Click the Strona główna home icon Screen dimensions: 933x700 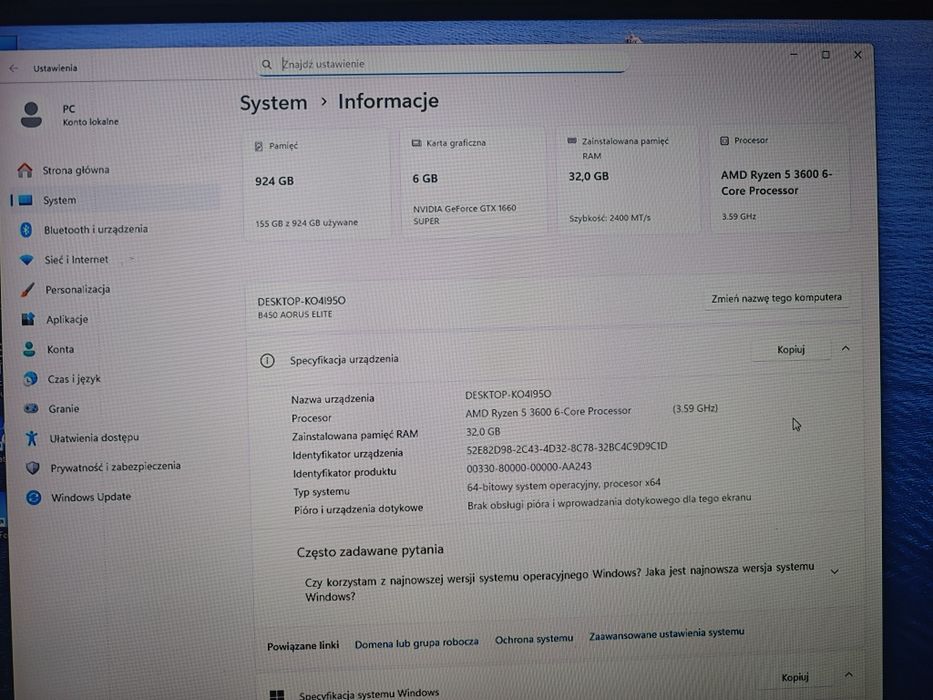point(25,170)
